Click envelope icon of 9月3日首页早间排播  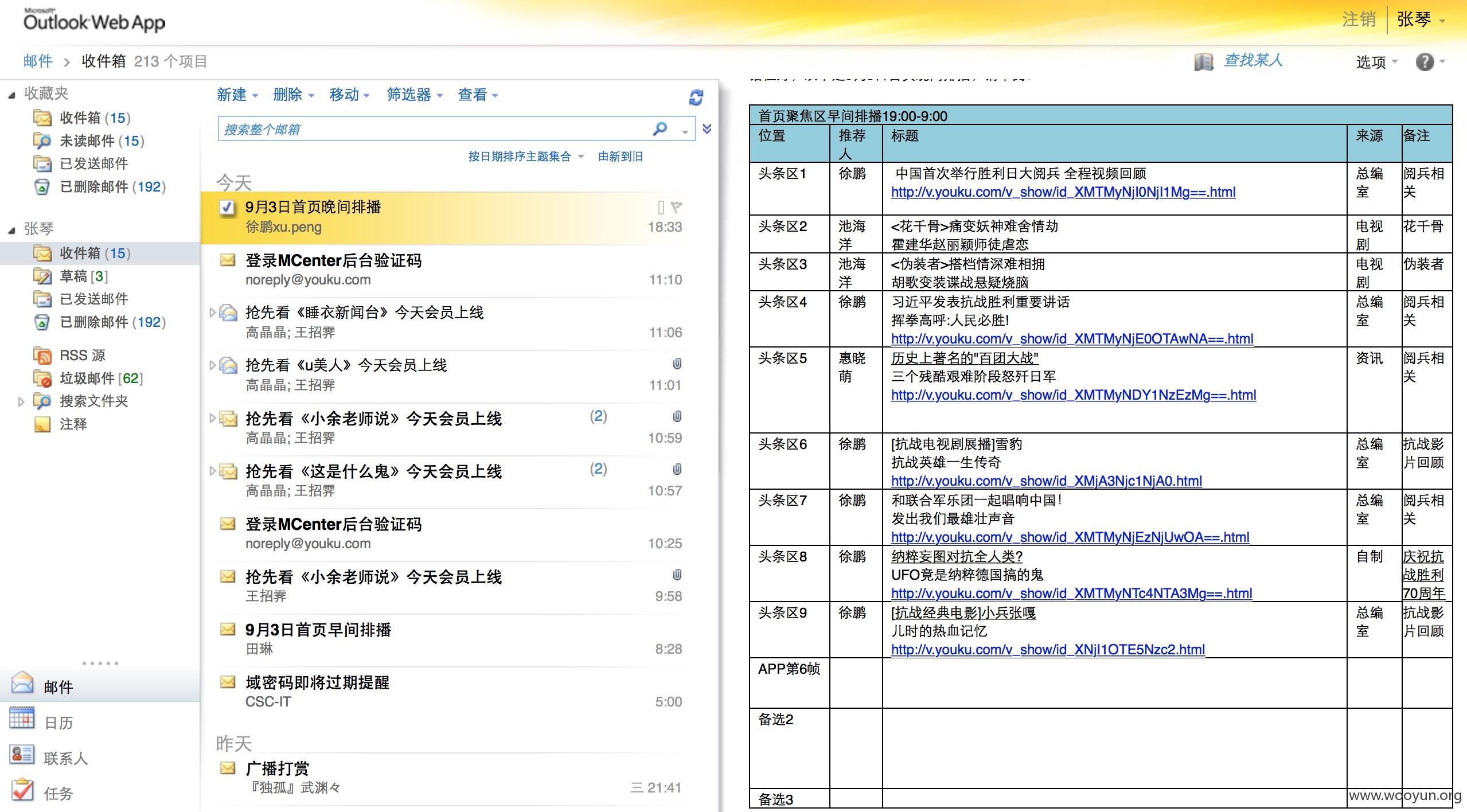[228, 629]
